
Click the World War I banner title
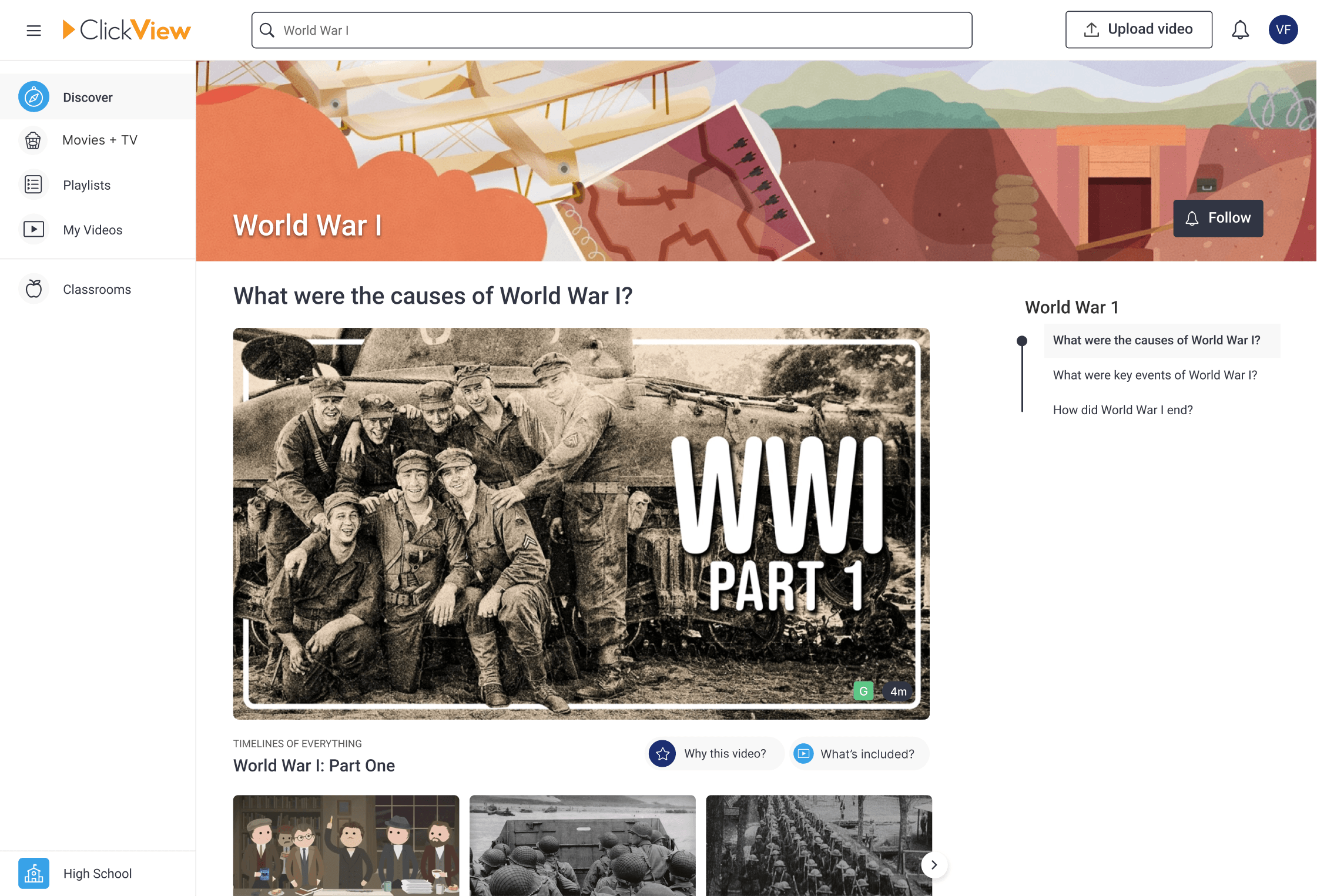point(307,226)
